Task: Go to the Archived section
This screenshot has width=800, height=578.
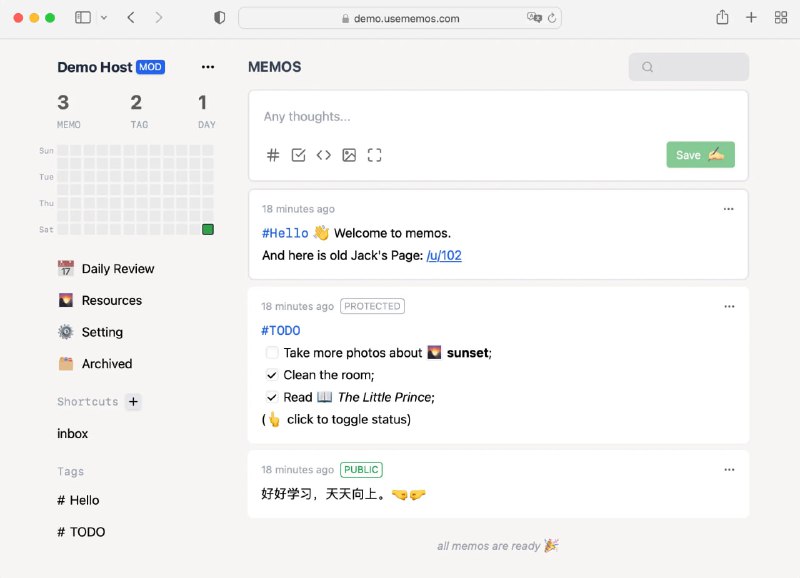Action: pos(106,364)
